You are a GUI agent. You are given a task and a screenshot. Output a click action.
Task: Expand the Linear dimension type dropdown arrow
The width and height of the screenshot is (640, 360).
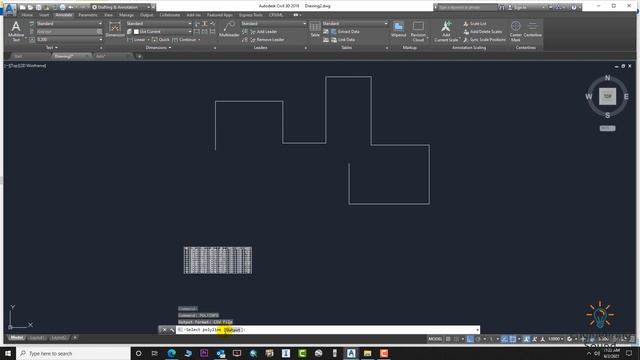coord(148,40)
